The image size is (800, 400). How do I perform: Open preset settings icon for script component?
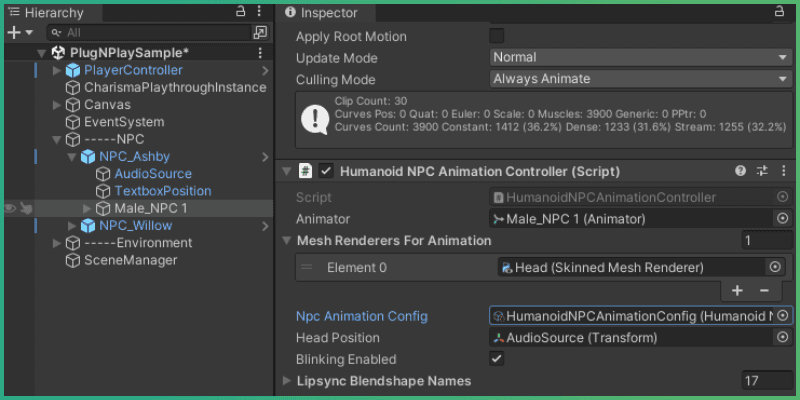(x=762, y=171)
